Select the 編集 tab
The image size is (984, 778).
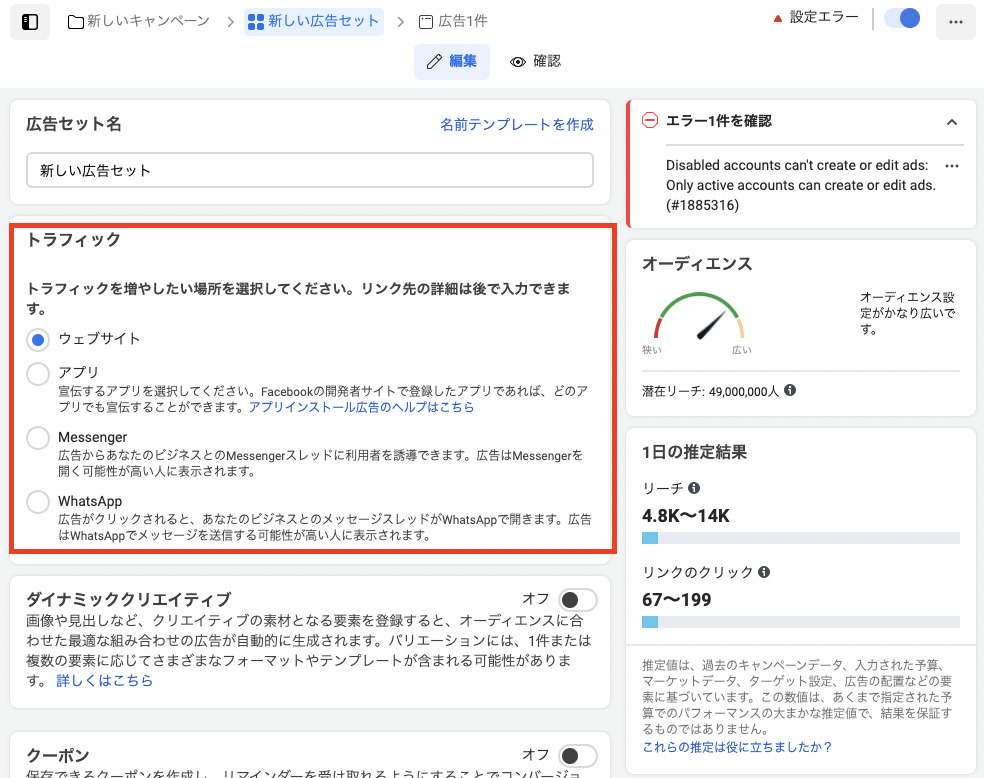(450, 61)
